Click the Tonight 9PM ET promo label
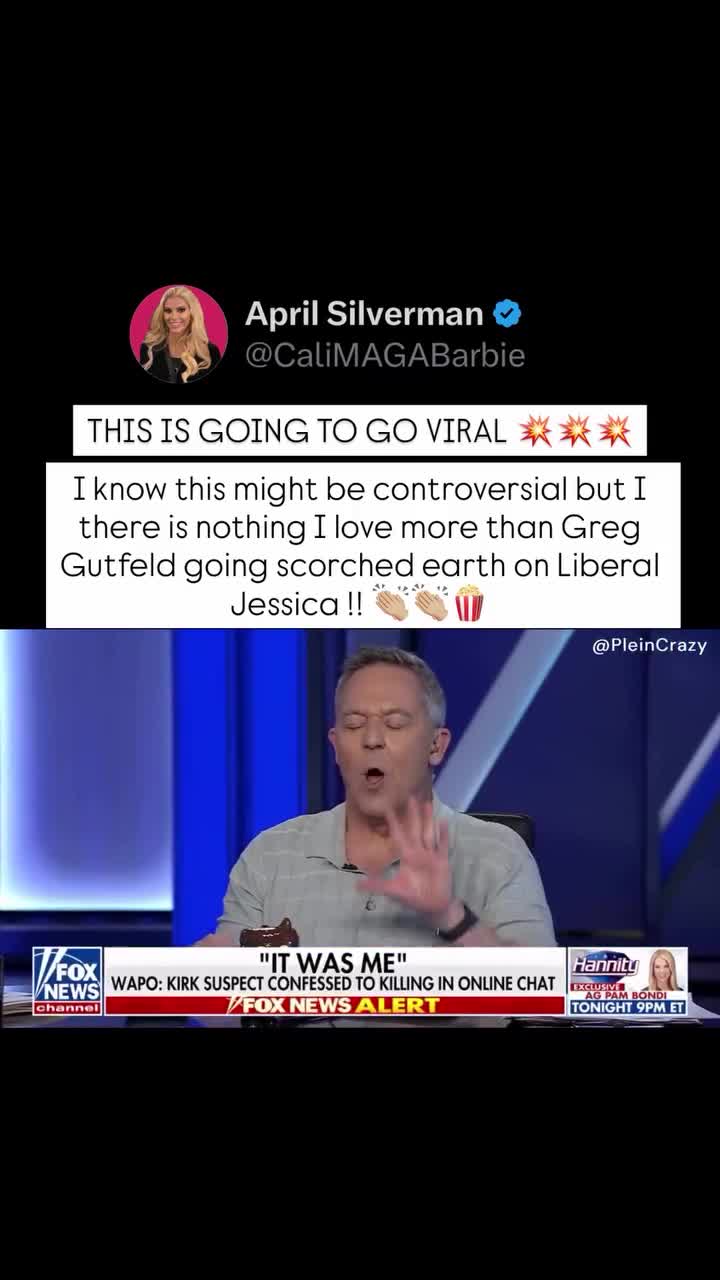Image resolution: width=720 pixels, height=1280 pixels. coord(628,1007)
